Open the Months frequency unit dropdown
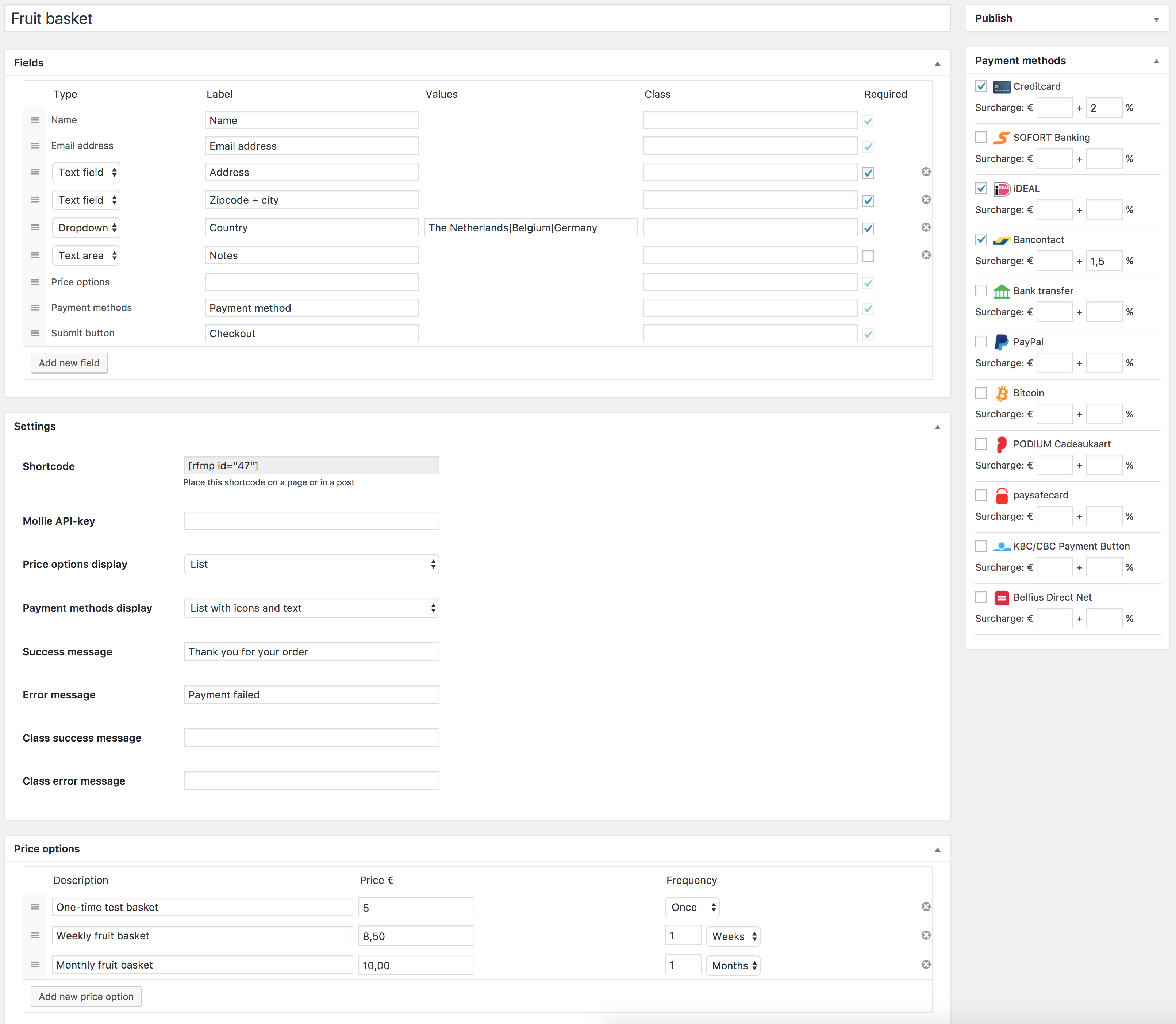 733,966
